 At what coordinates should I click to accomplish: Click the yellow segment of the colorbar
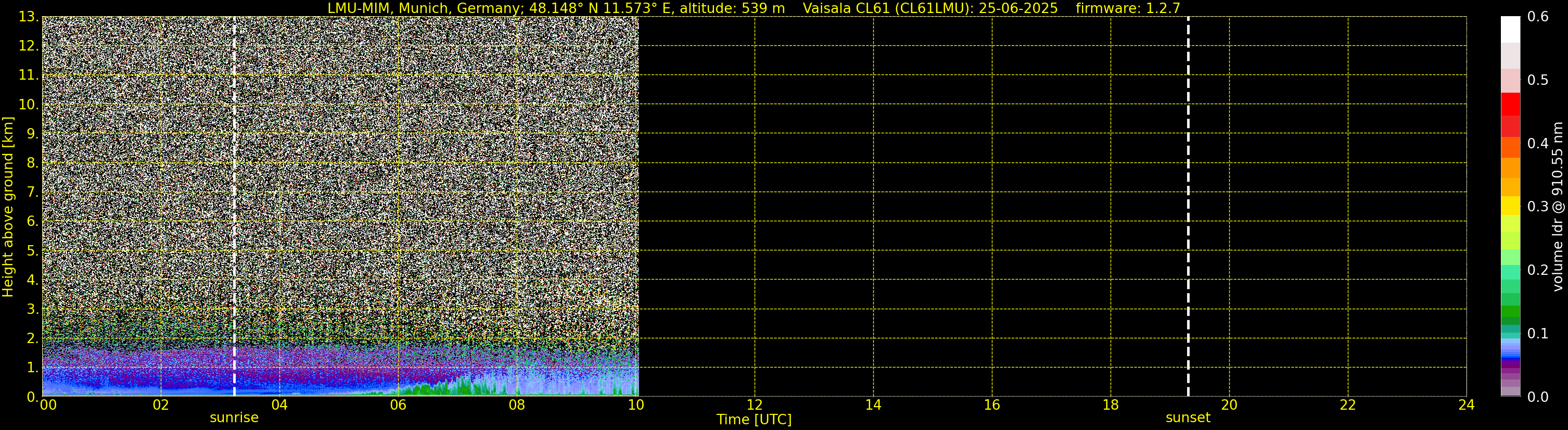pyautogui.click(x=1510, y=206)
